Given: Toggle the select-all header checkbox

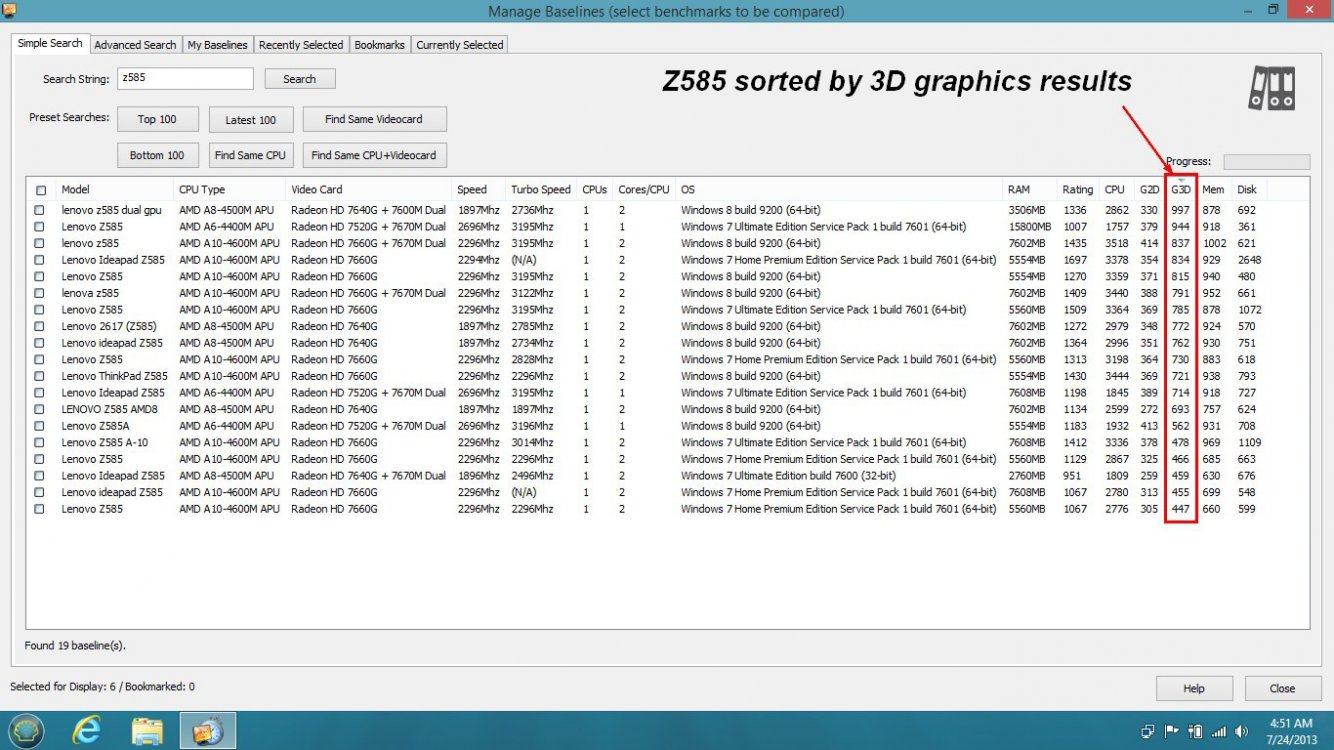Looking at the screenshot, I should click(41, 190).
